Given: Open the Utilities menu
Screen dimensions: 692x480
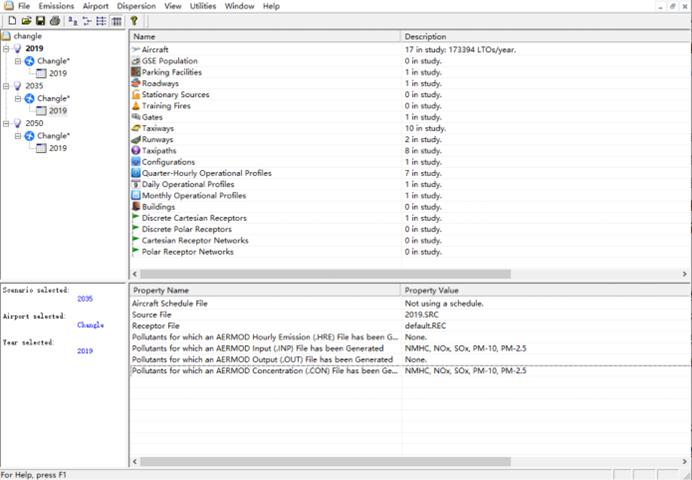Looking at the screenshot, I should tap(203, 6).
